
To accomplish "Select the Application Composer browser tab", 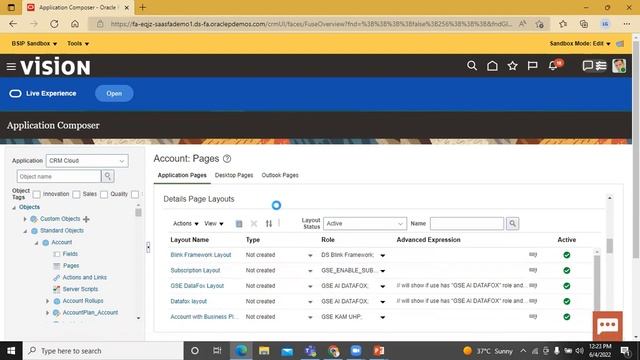I will click(x=78, y=7).
